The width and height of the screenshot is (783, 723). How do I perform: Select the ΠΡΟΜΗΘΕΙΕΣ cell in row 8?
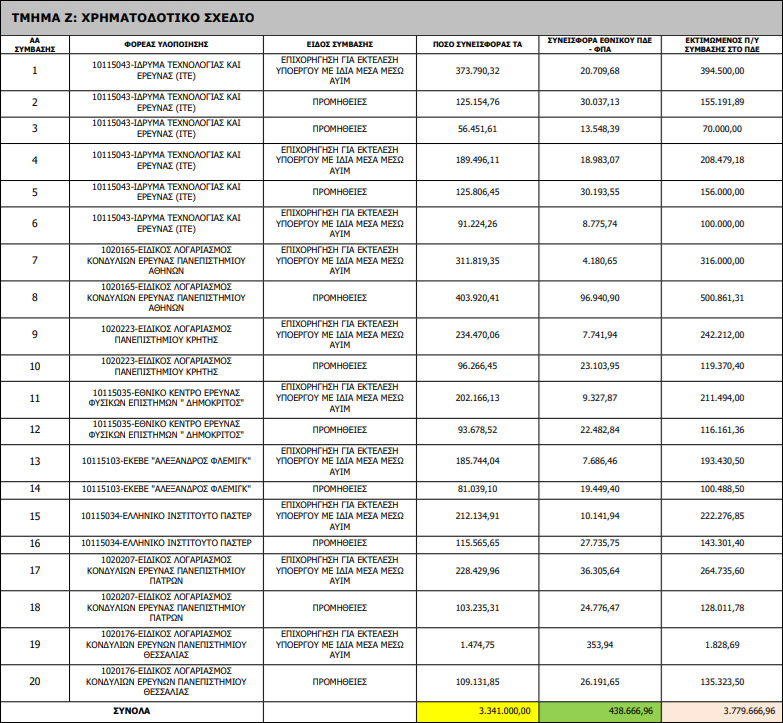339,297
